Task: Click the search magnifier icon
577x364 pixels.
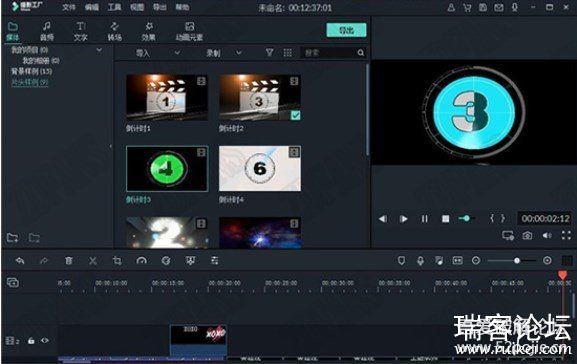Action: pos(361,53)
